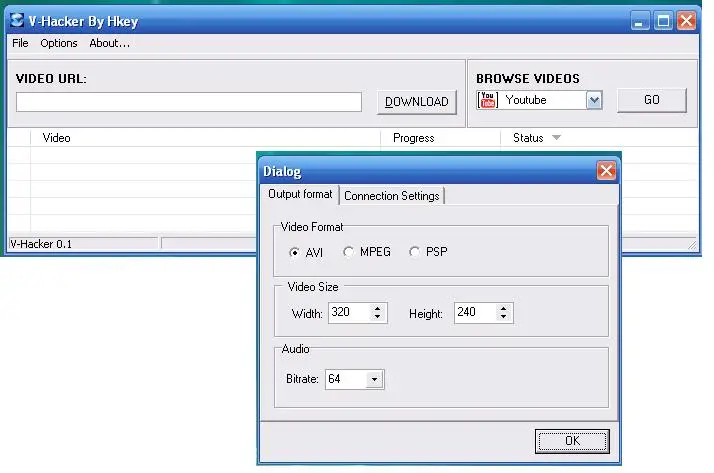
Task: Click OK in the Dialog window
Action: pyautogui.click(x=572, y=441)
